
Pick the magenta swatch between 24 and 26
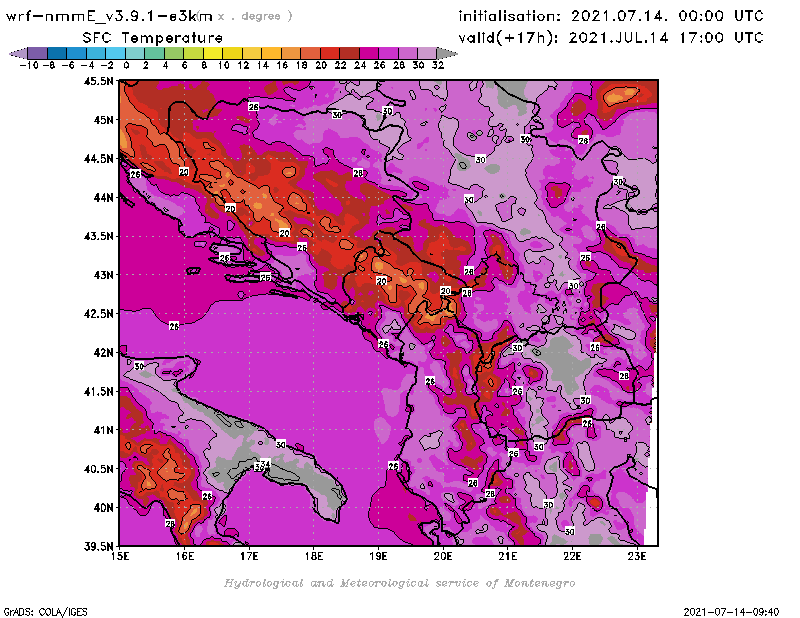(x=368, y=54)
